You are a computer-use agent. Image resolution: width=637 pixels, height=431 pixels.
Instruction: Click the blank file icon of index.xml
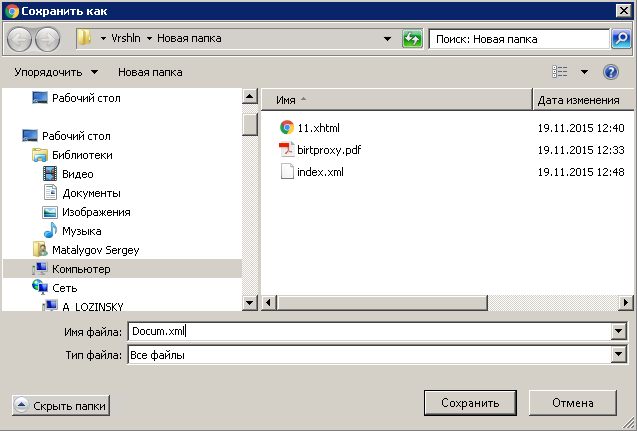click(287, 171)
